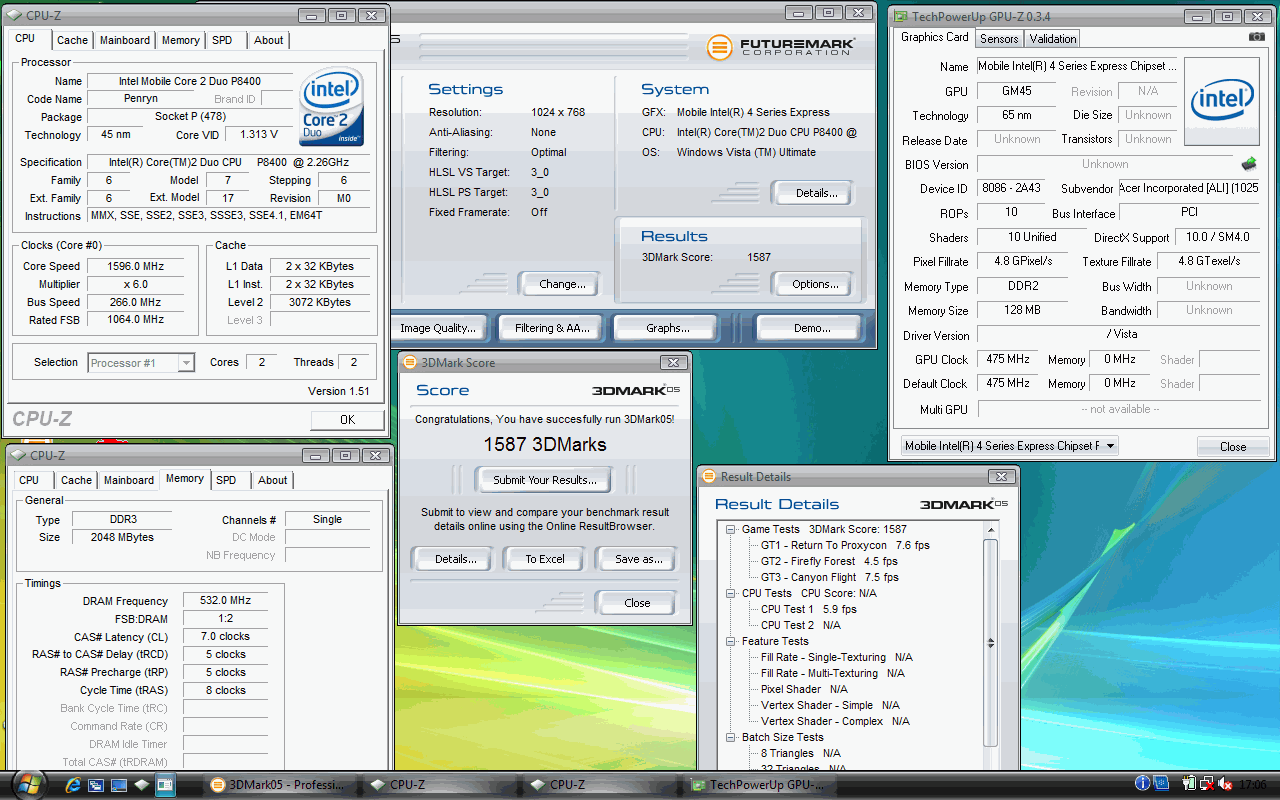This screenshot has height=800, width=1280.
Task: Click the Close button in GPU-Z
Action: click(x=1233, y=447)
